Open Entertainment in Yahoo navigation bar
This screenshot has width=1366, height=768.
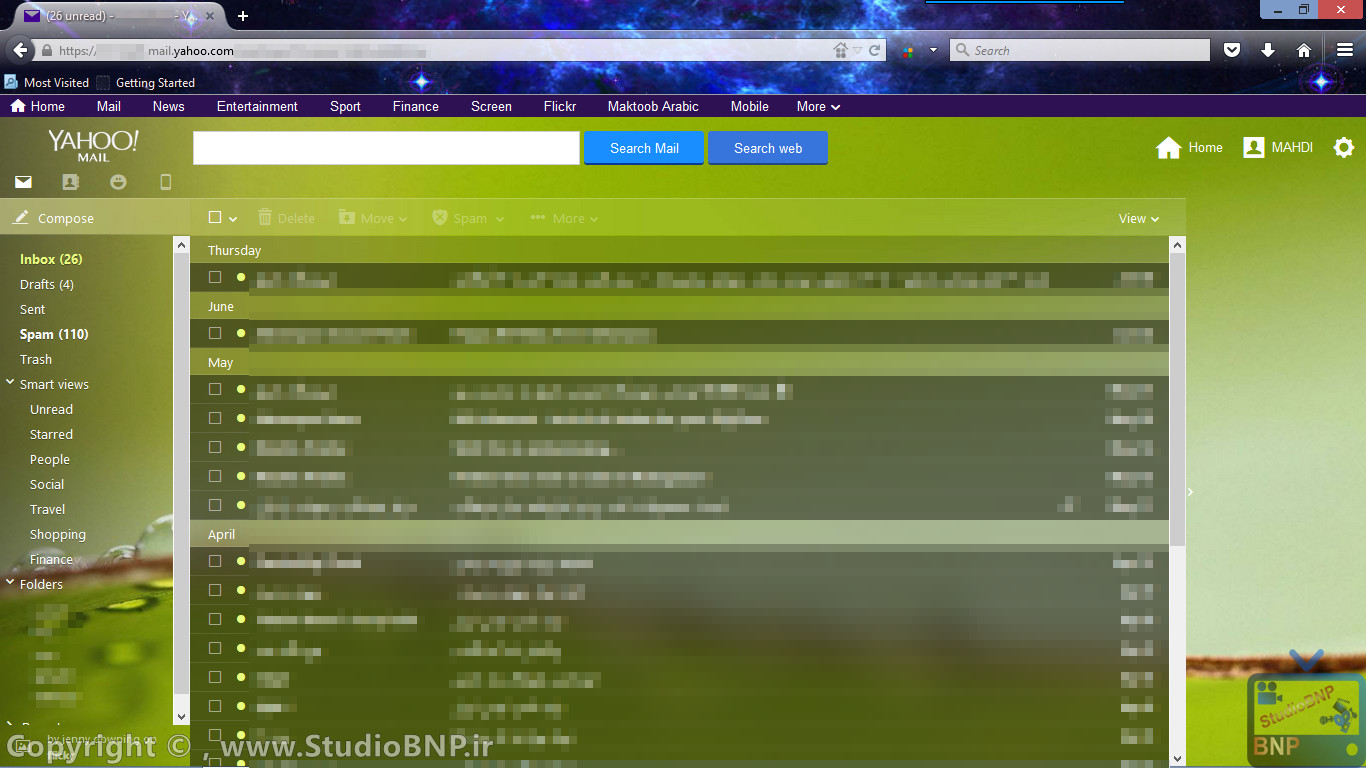[x=257, y=106]
